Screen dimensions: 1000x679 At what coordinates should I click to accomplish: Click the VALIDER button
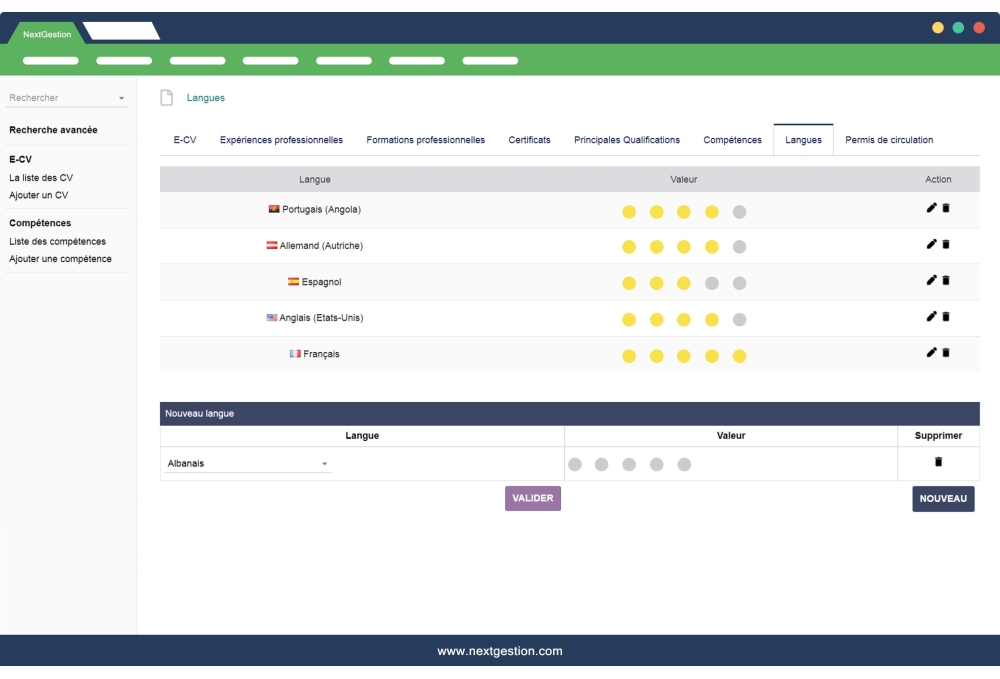click(x=533, y=497)
